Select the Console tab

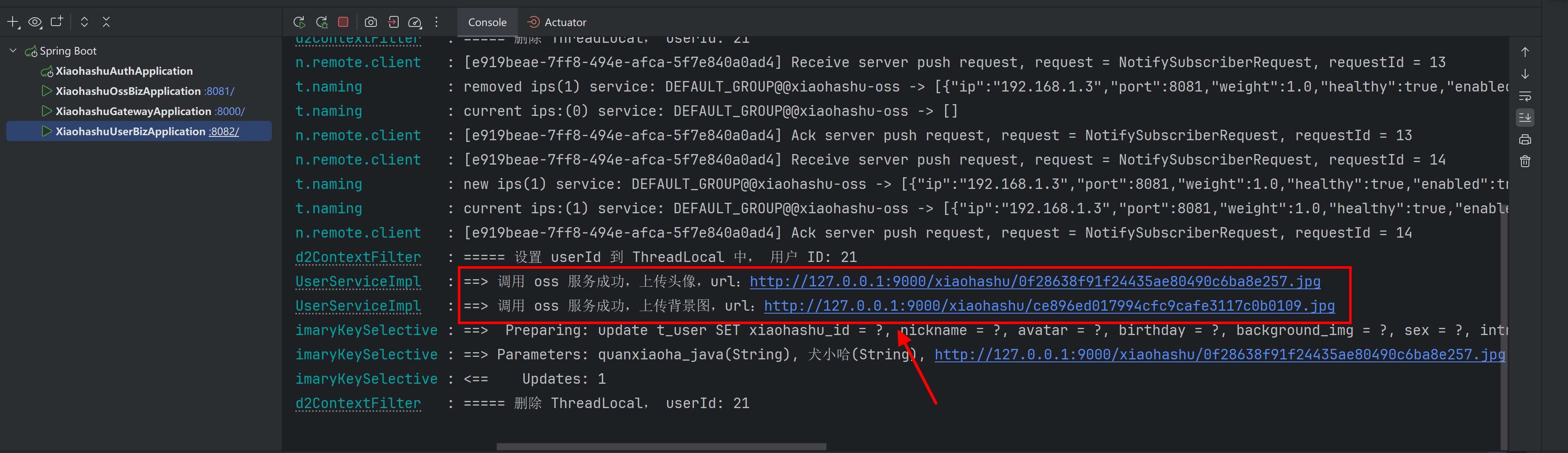pos(487,23)
